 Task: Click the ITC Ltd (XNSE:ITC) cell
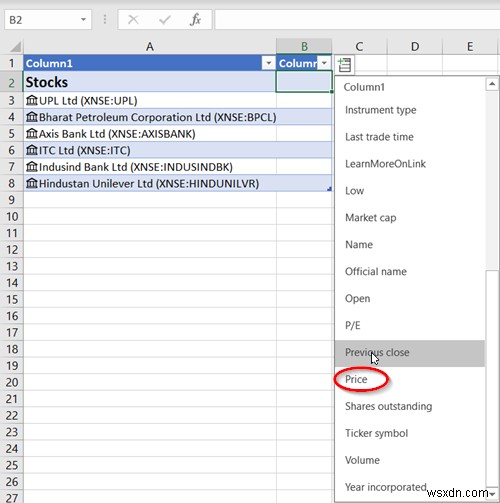pos(150,150)
